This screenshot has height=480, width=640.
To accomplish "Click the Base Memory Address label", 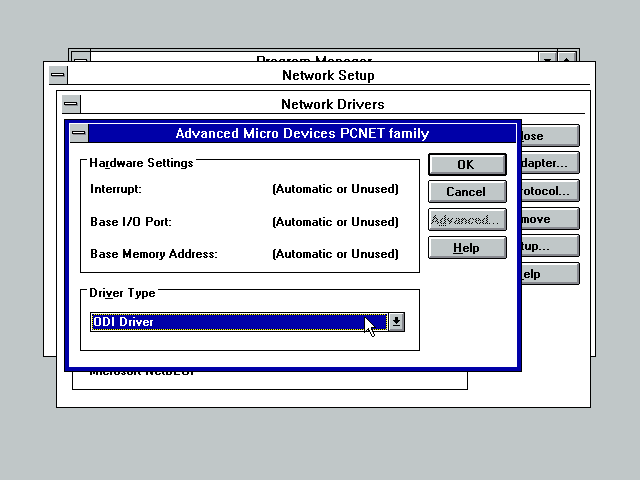I will pyautogui.click(x=154, y=254).
